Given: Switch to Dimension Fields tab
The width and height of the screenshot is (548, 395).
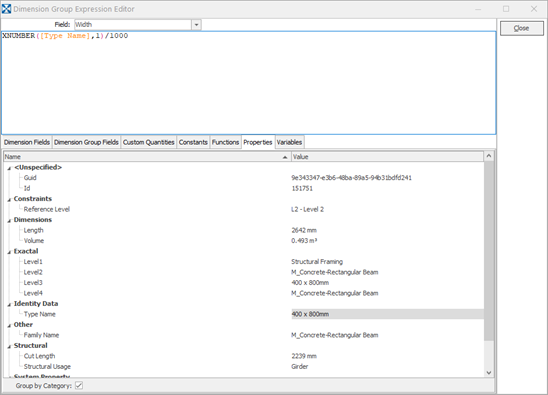Looking at the screenshot, I should click(27, 142).
